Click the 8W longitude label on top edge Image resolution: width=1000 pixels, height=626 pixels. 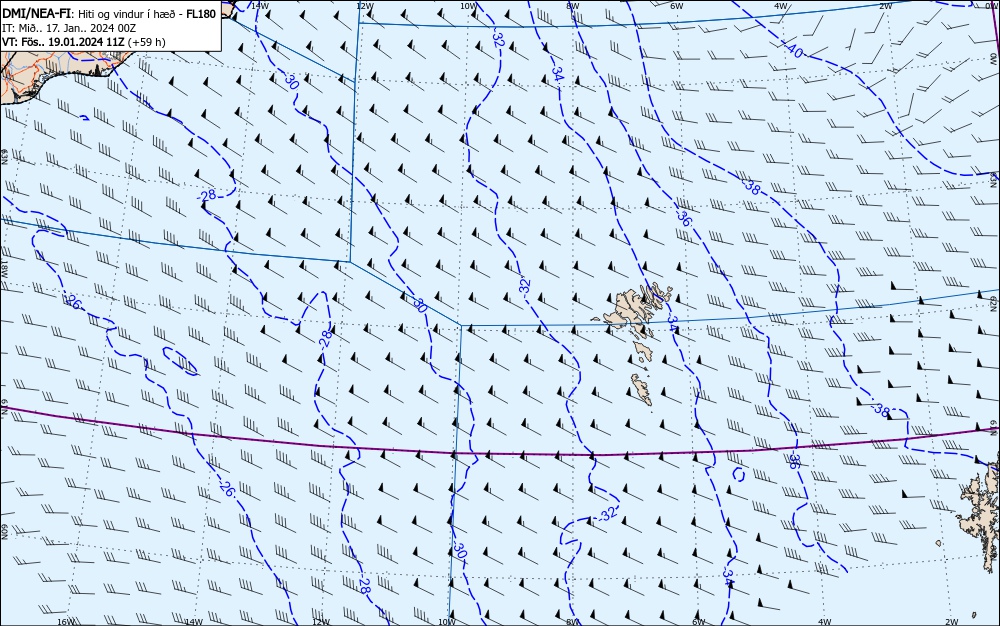572,6
